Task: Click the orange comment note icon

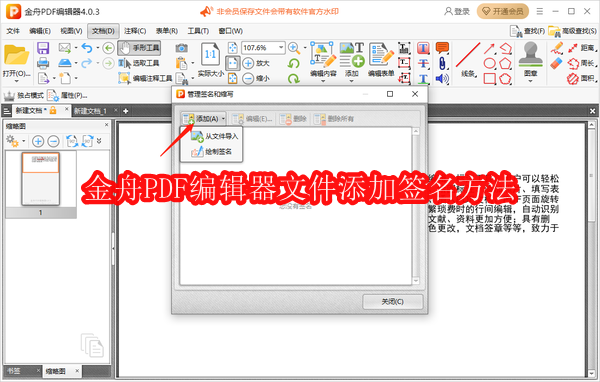Action: [442, 48]
